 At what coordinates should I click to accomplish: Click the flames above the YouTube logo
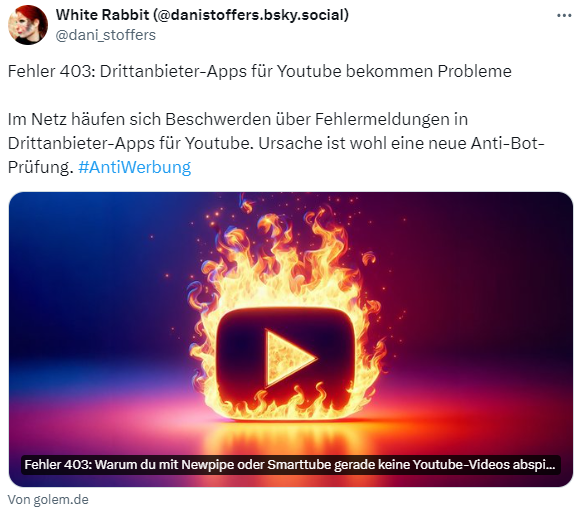coord(285,259)
